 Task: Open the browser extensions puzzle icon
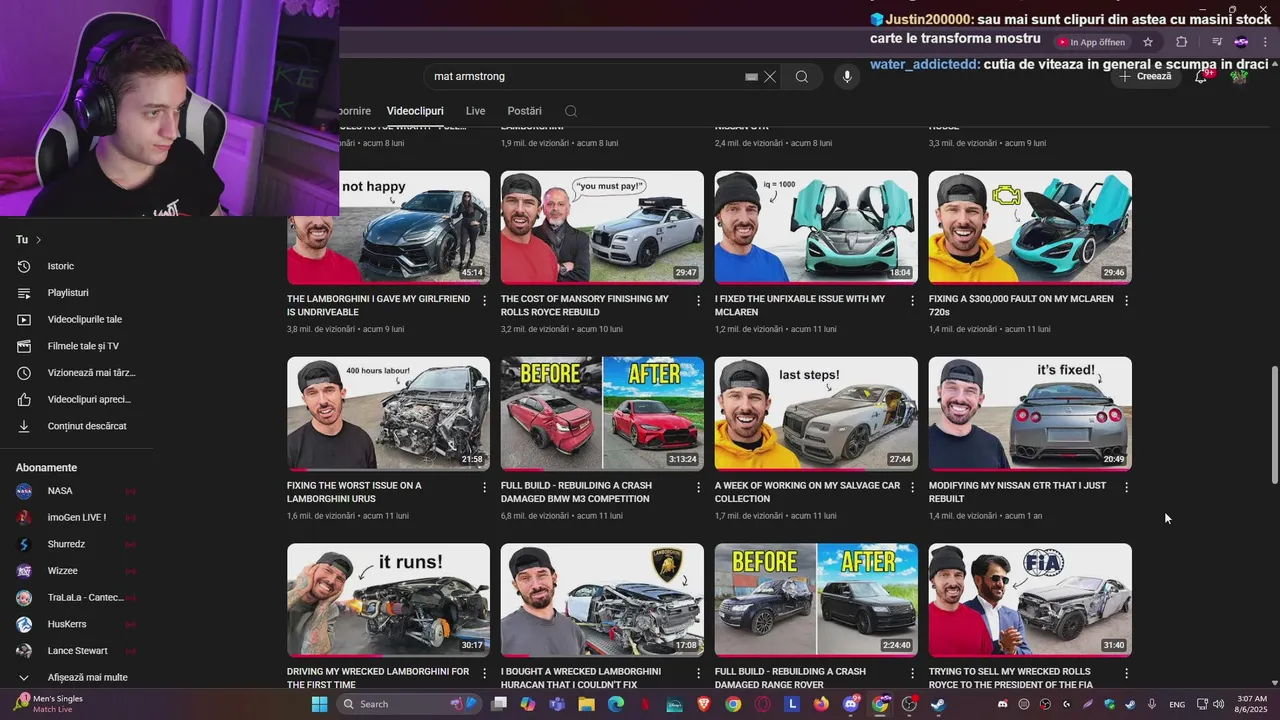point(1182,42)
